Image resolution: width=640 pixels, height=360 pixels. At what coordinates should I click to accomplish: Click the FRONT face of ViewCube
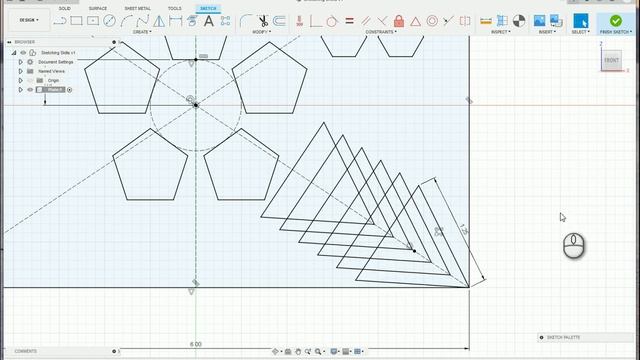611,60
